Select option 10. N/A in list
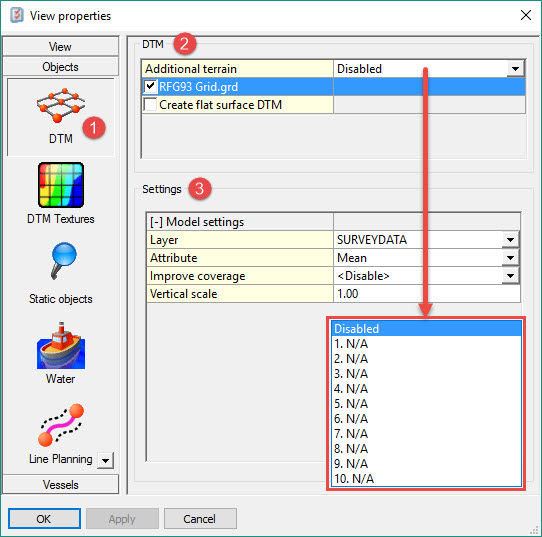 tap(426, 479)
